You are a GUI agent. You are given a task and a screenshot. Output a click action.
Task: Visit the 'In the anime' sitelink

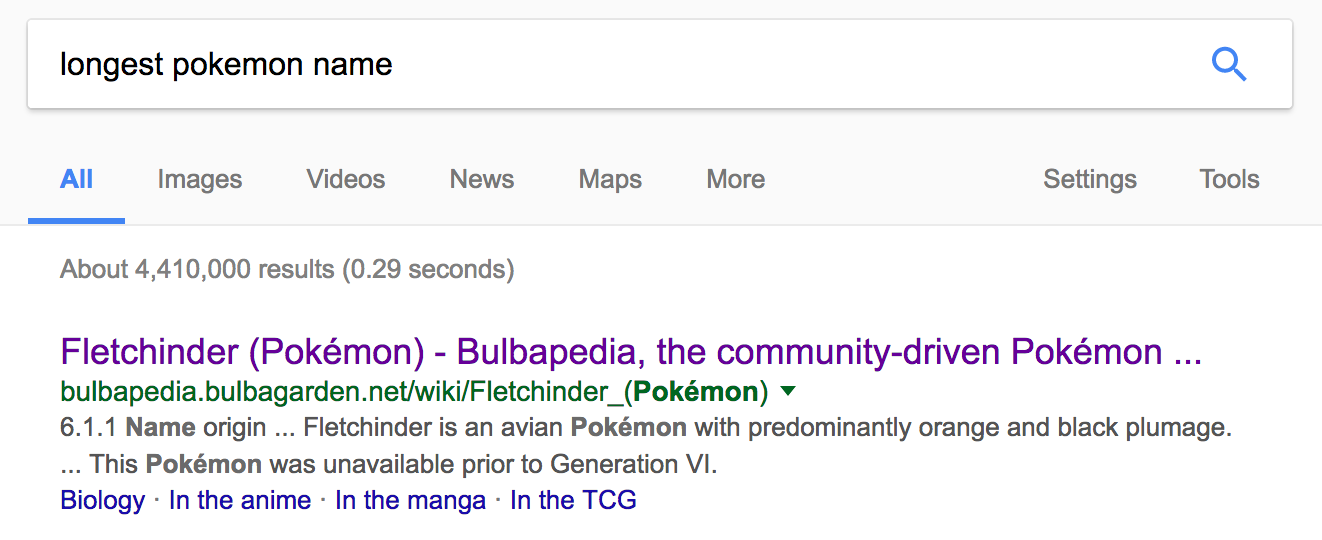click(x=240, y=500)
